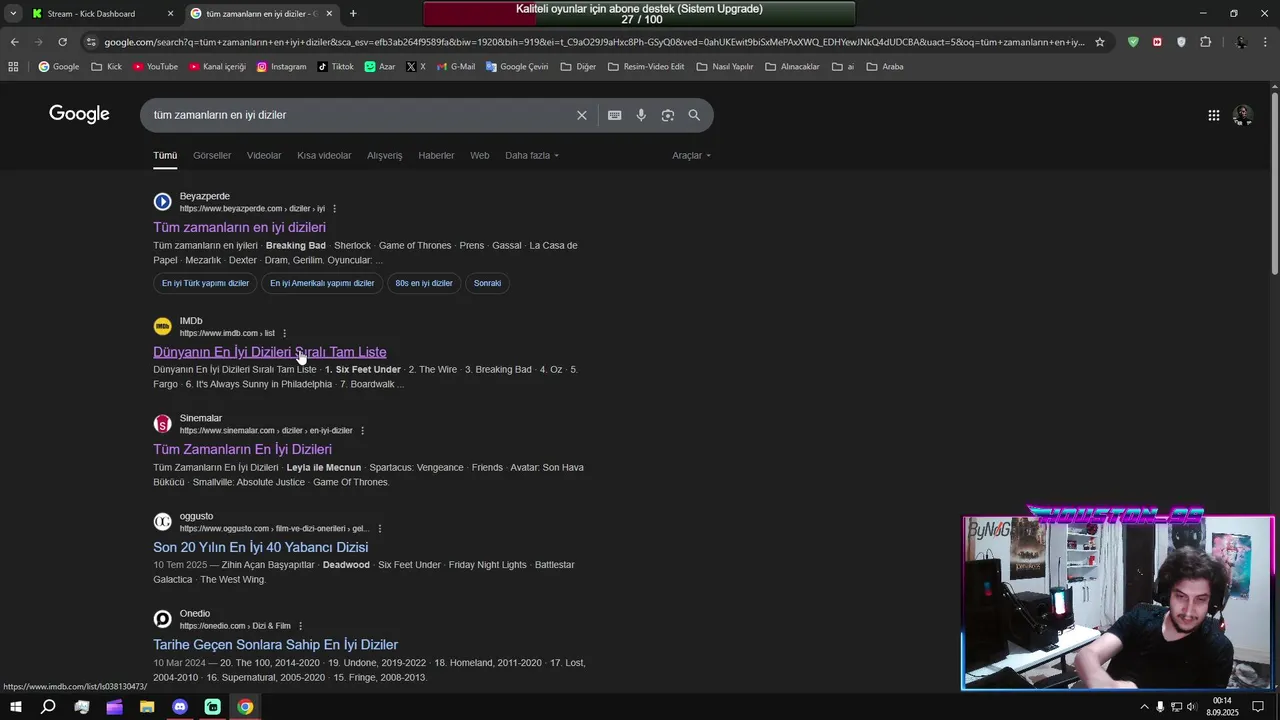Show hidden system tray icons chevron
Viewport: 1280px width, 720px height.
tap(1144, 707)
